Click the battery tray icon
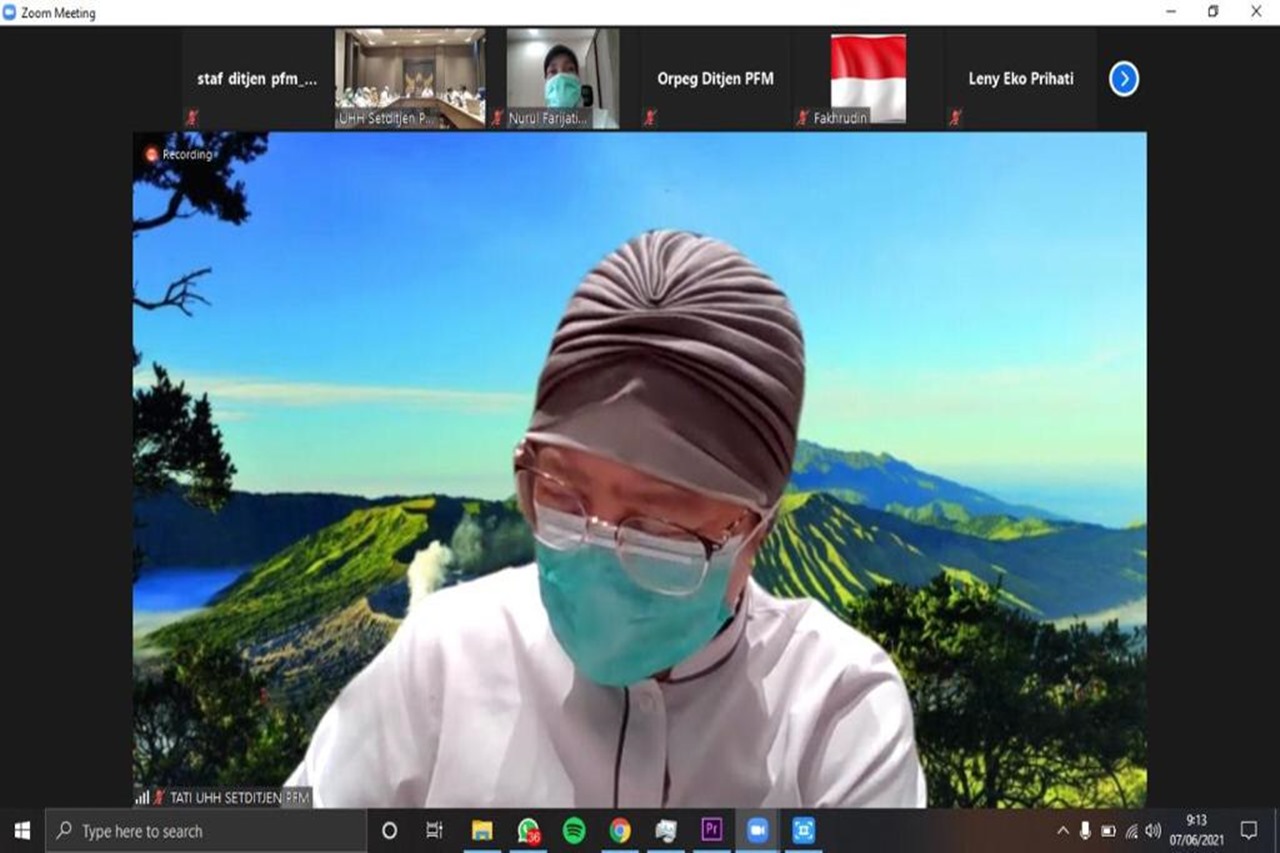 1108,830
